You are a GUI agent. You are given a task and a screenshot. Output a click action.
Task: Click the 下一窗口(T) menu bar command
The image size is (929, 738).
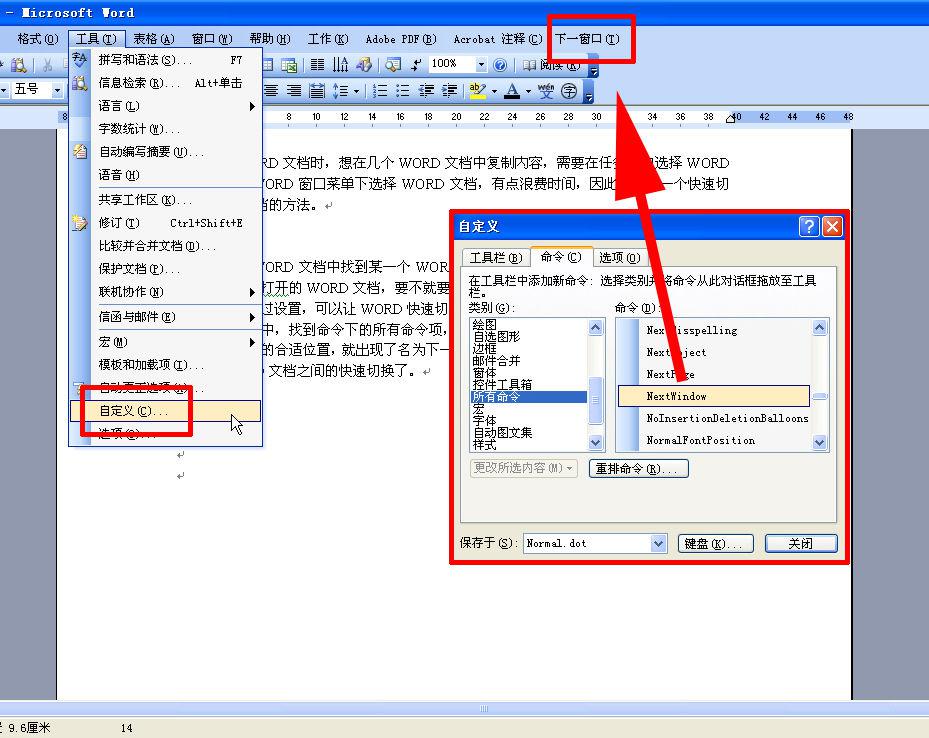[x=587, y=39]
